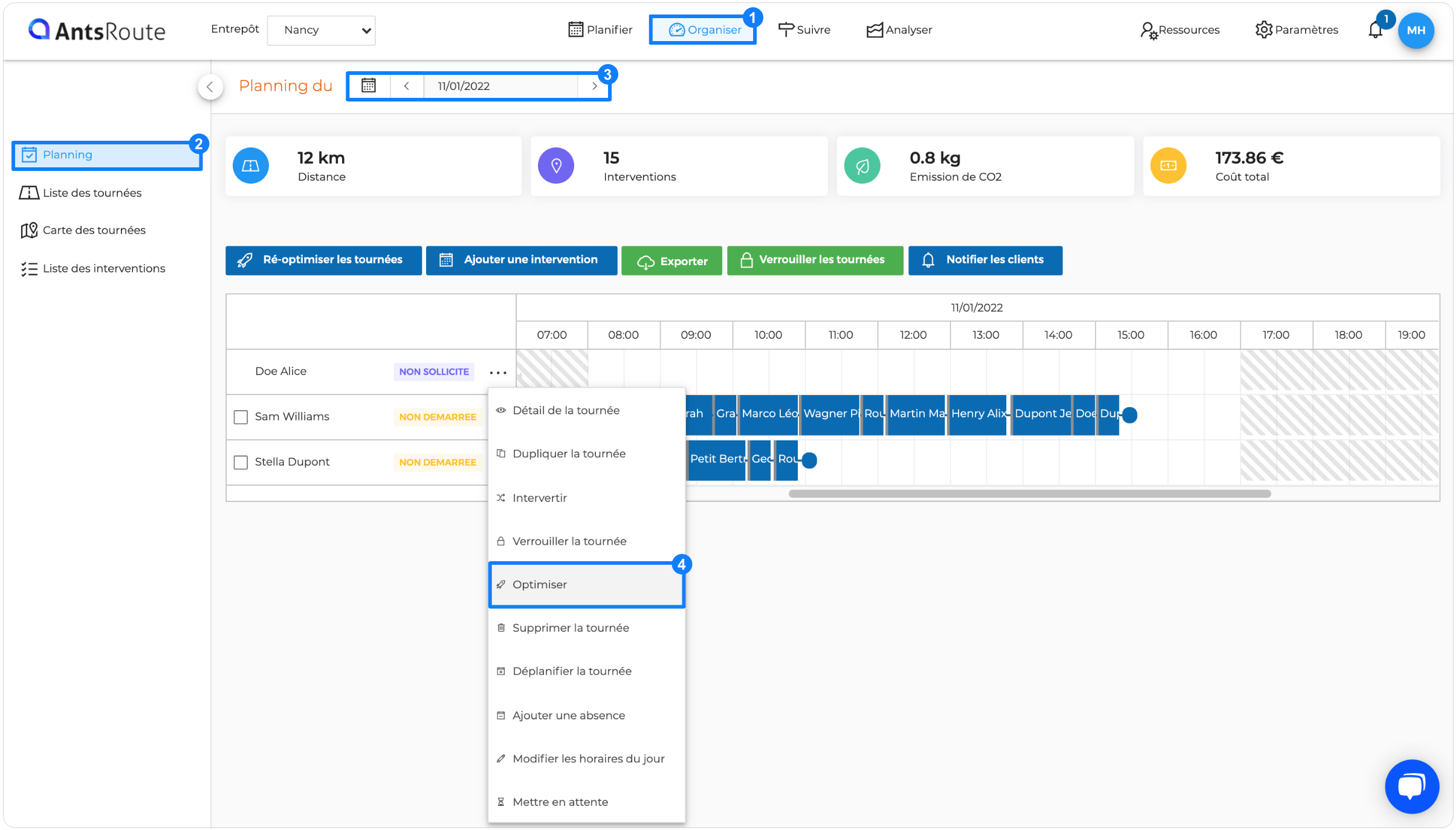Open Liste des interventions in sidebar
1456x830 pixels.
92,268
